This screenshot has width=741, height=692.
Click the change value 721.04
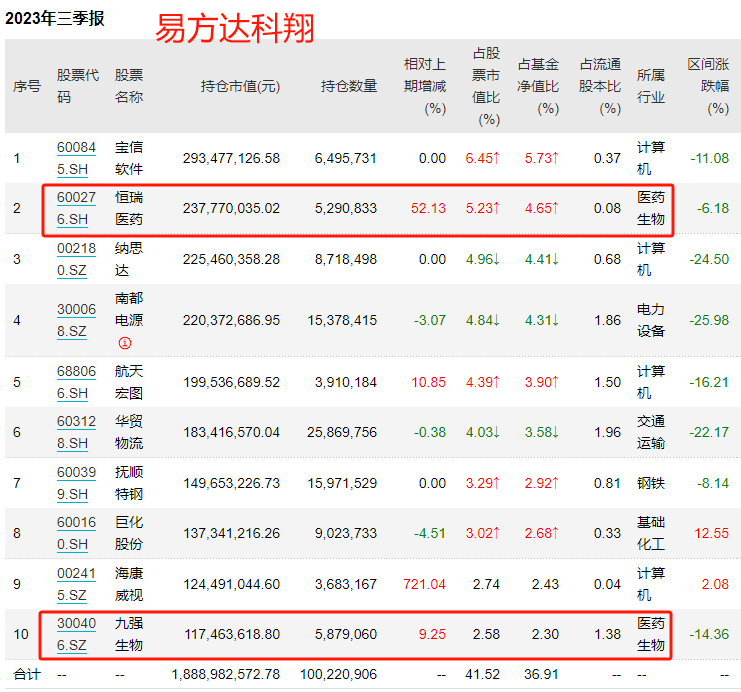click(x=424, y=584)
